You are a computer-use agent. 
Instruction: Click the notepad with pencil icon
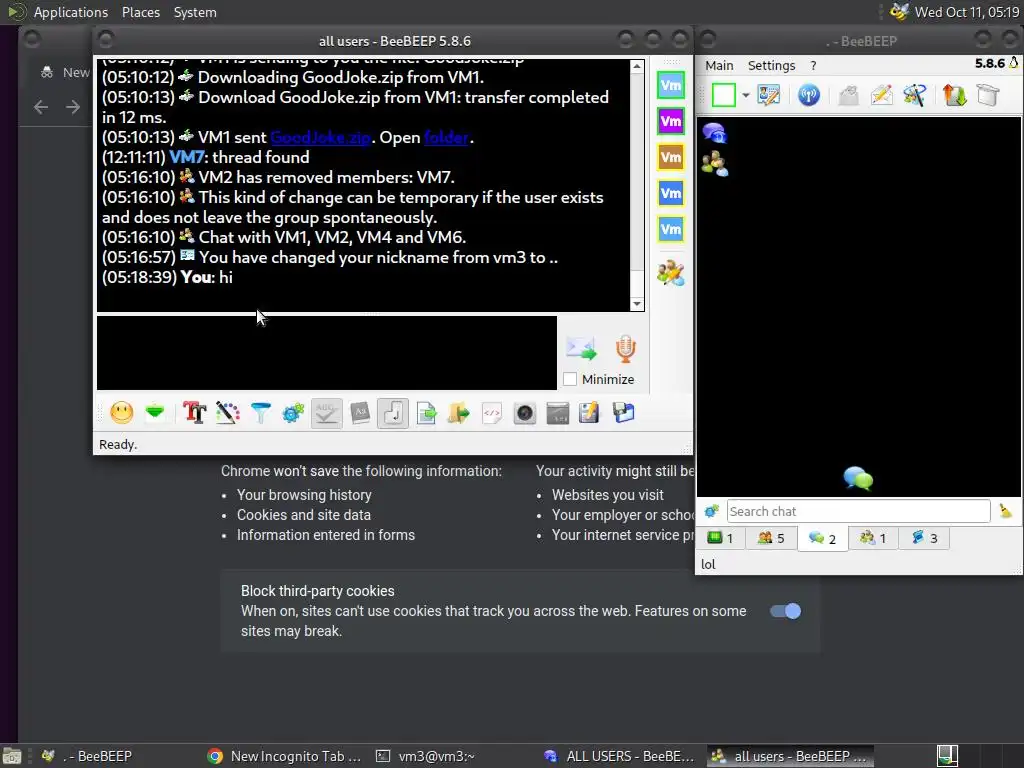coord(589,413)
